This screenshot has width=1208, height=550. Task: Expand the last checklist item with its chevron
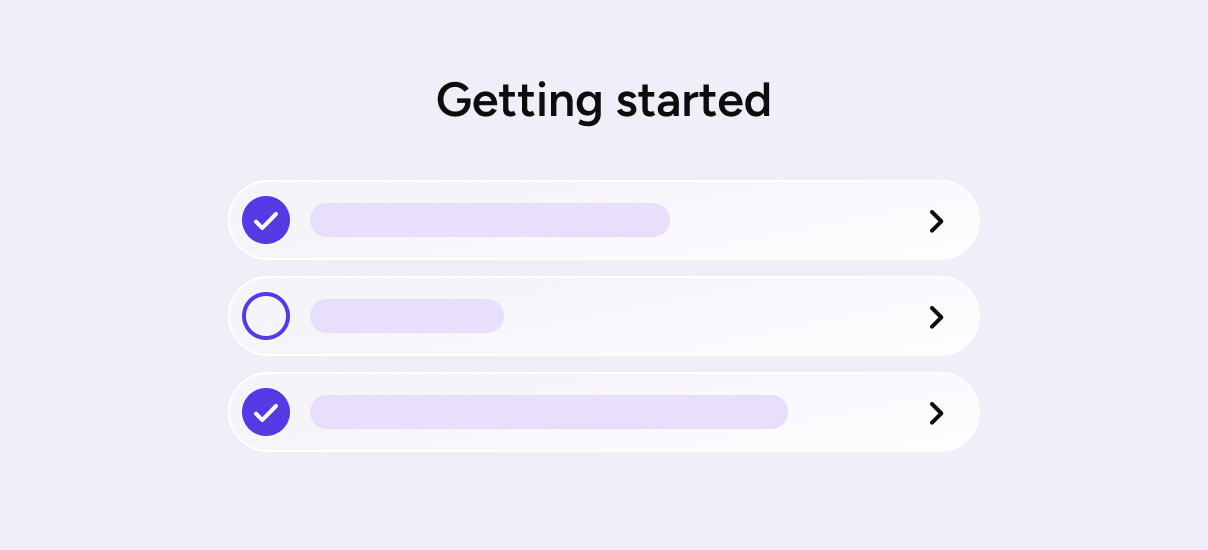(936, 413)
